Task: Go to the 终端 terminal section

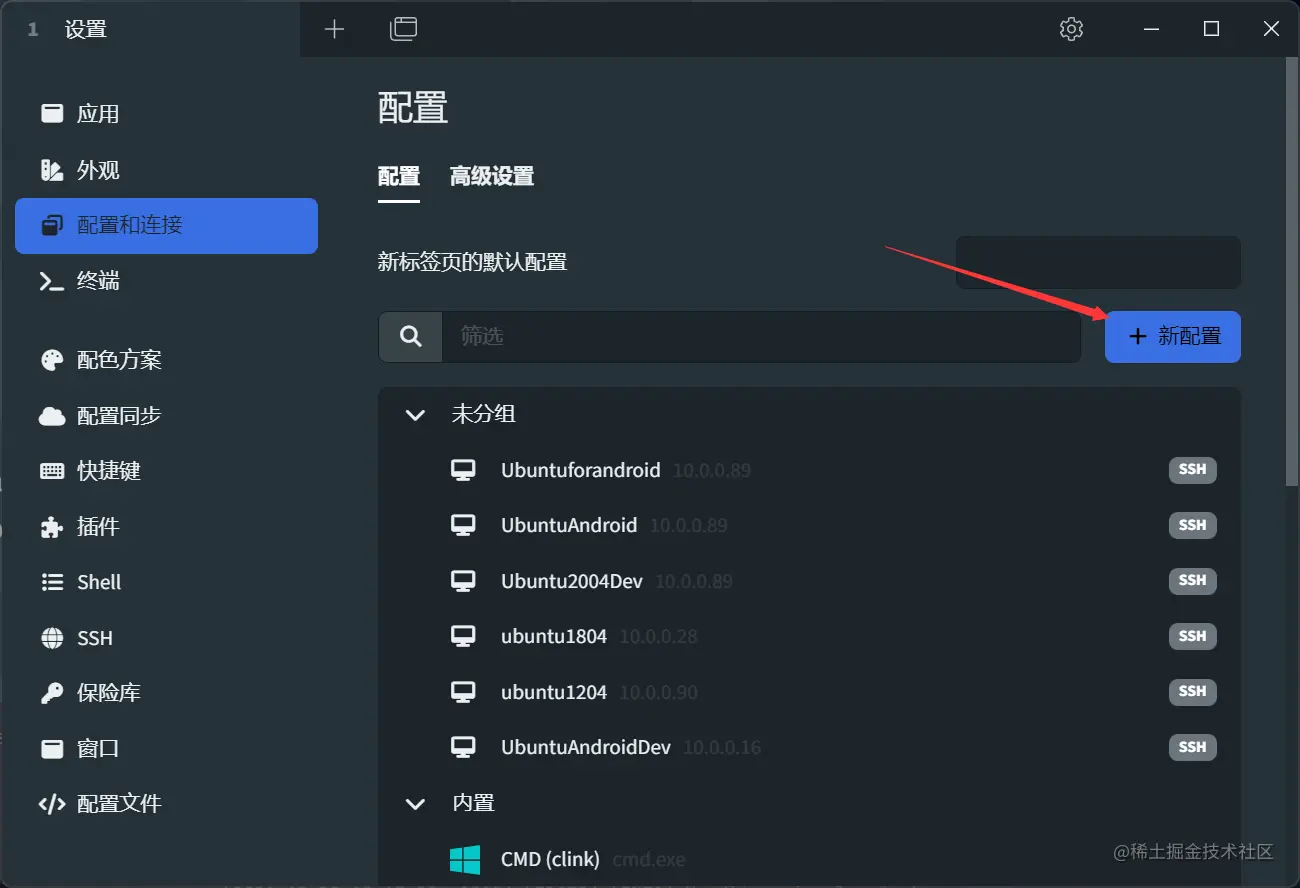Action: (x=166, y=281)
